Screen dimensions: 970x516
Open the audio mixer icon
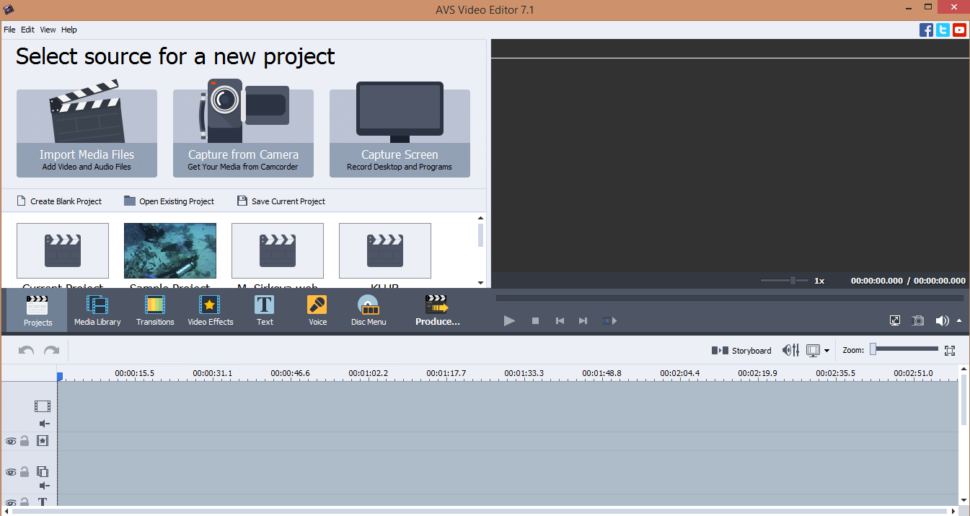[x=791, y=350]
